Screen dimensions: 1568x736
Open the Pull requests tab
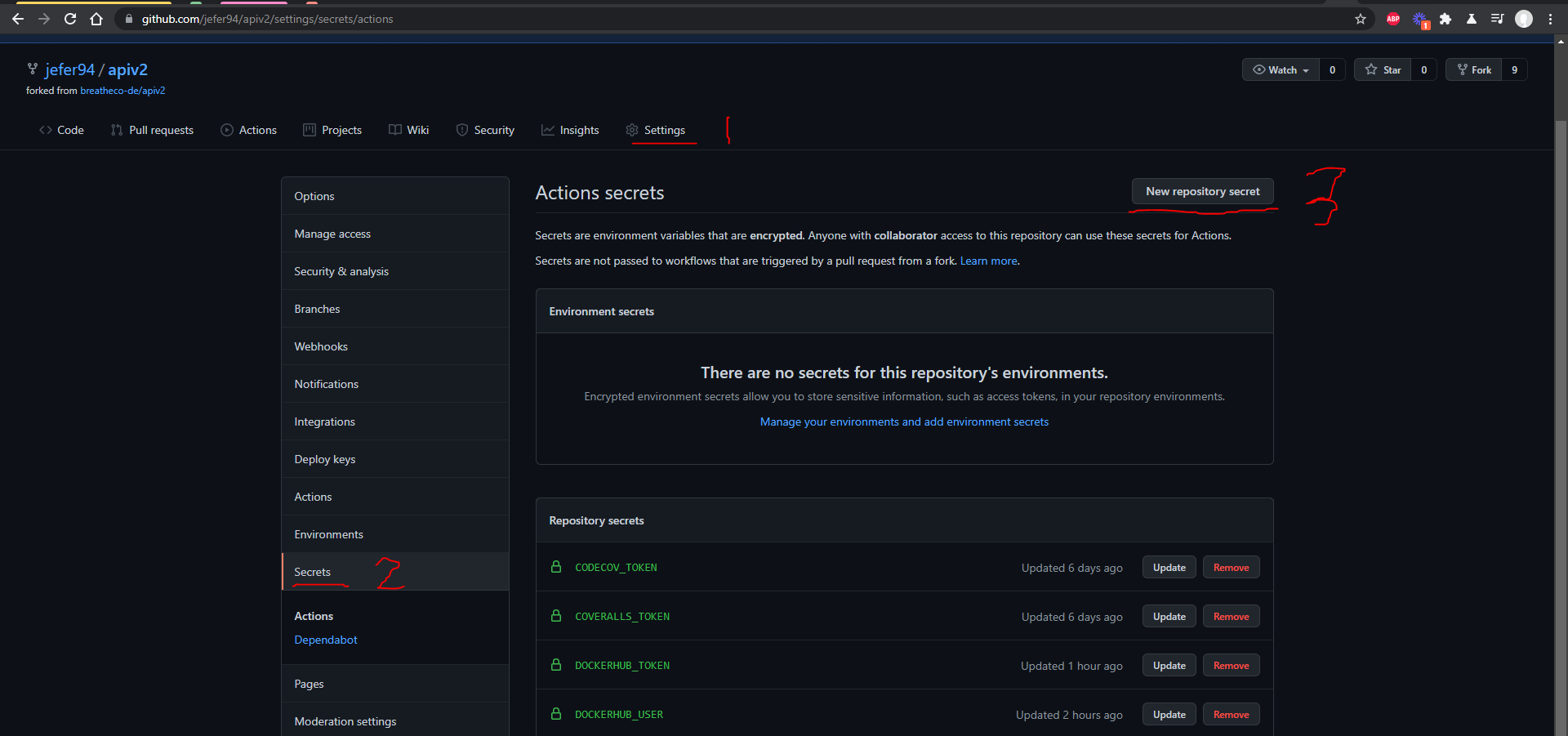(153, 130)
